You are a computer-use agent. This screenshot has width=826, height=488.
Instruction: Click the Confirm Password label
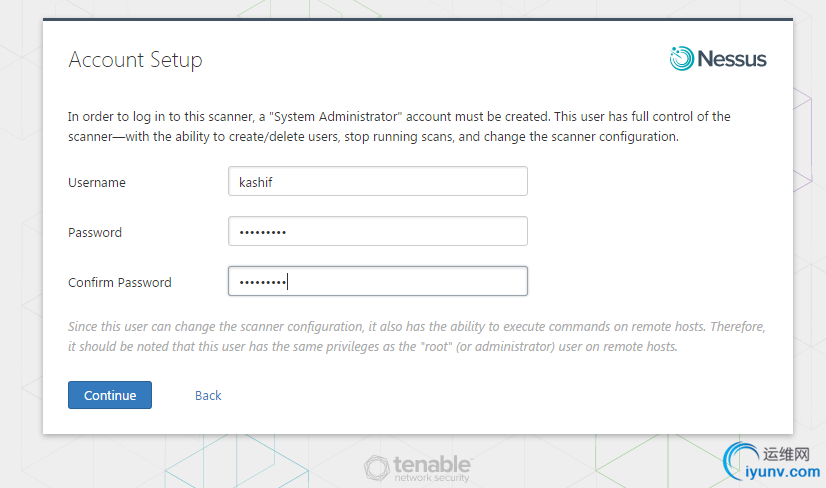[120, 282]
